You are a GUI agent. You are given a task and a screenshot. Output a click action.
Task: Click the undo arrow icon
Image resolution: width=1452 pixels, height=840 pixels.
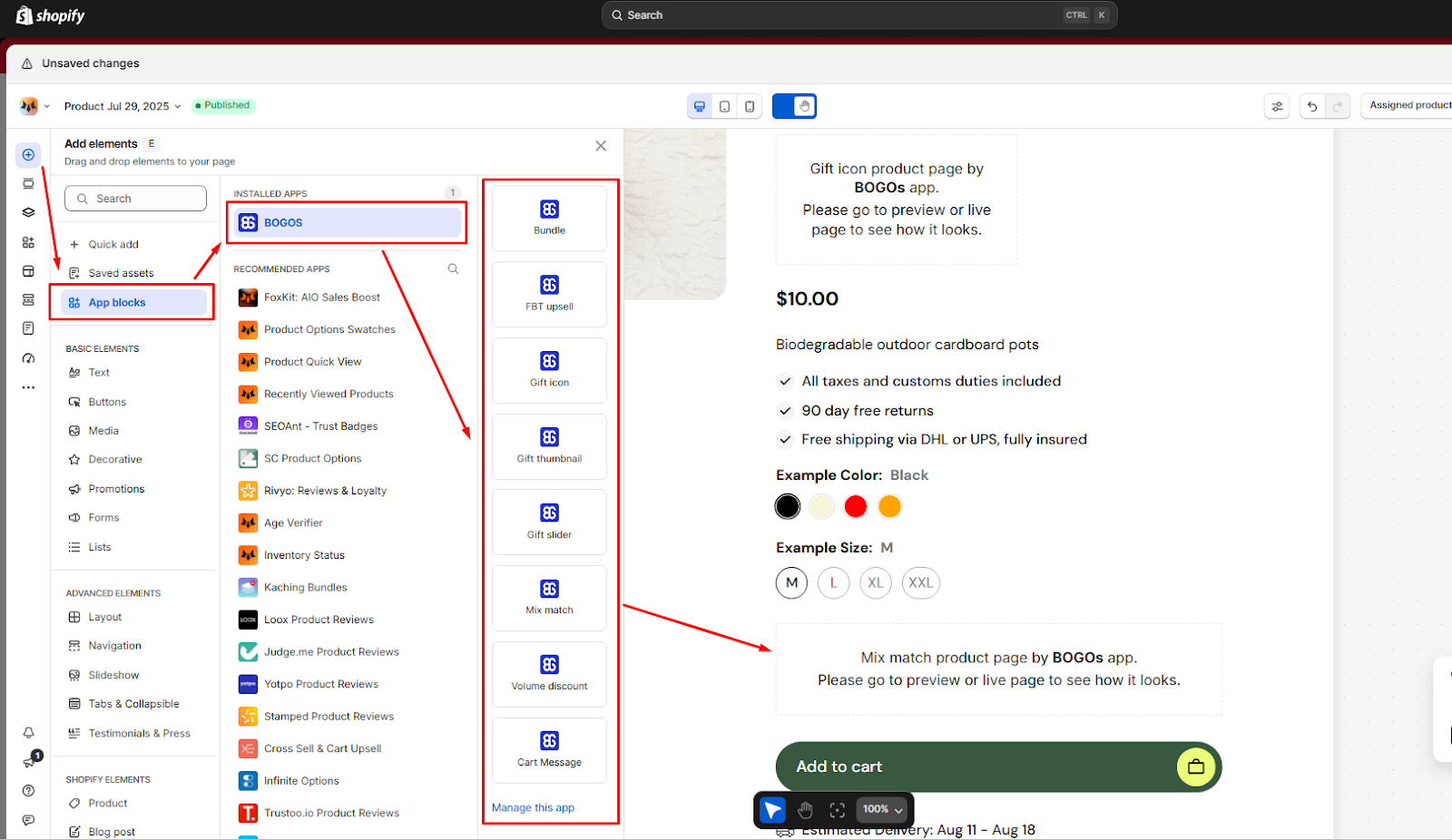(x=1312, y=106)
